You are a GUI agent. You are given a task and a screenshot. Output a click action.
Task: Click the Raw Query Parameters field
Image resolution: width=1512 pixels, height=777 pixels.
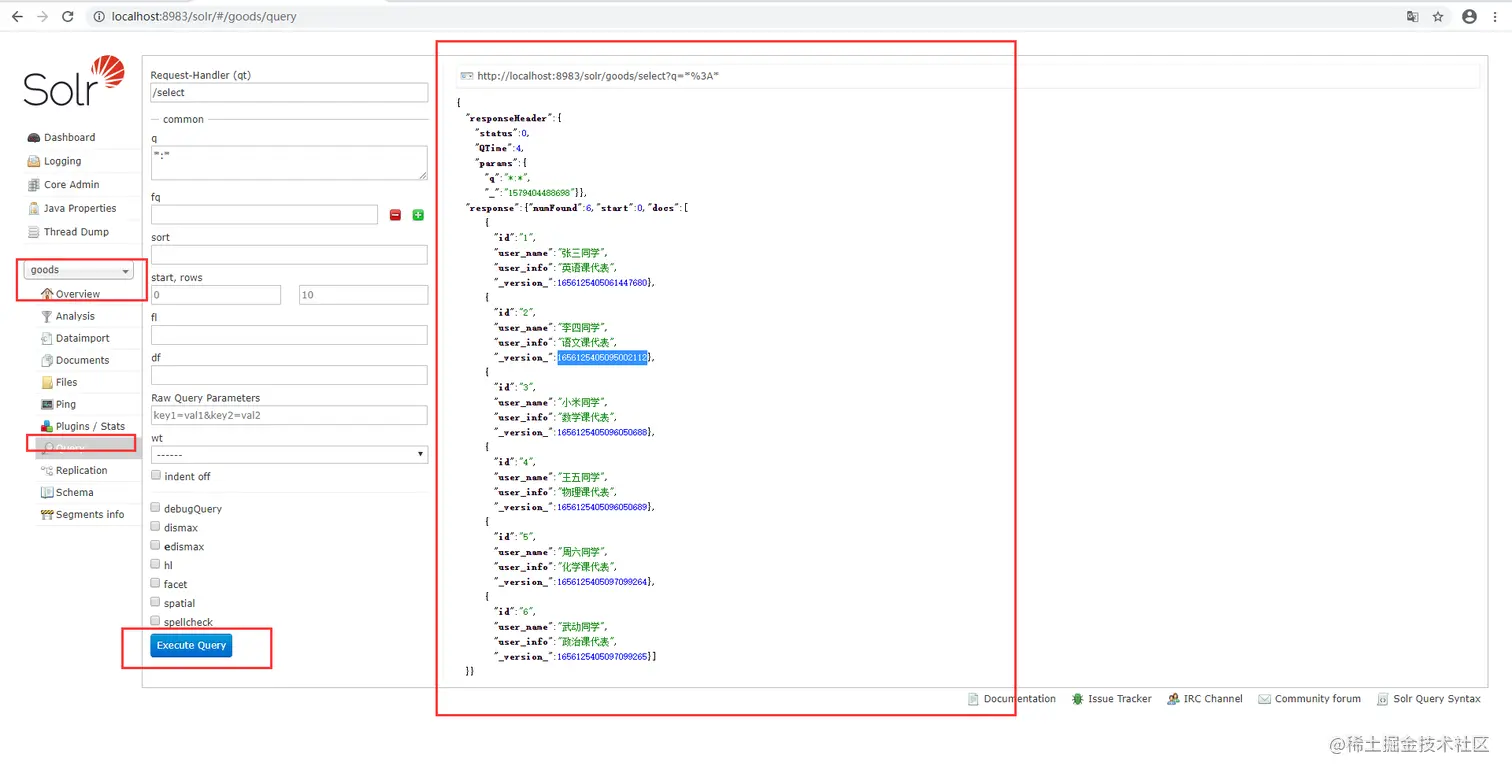point(289,415)
